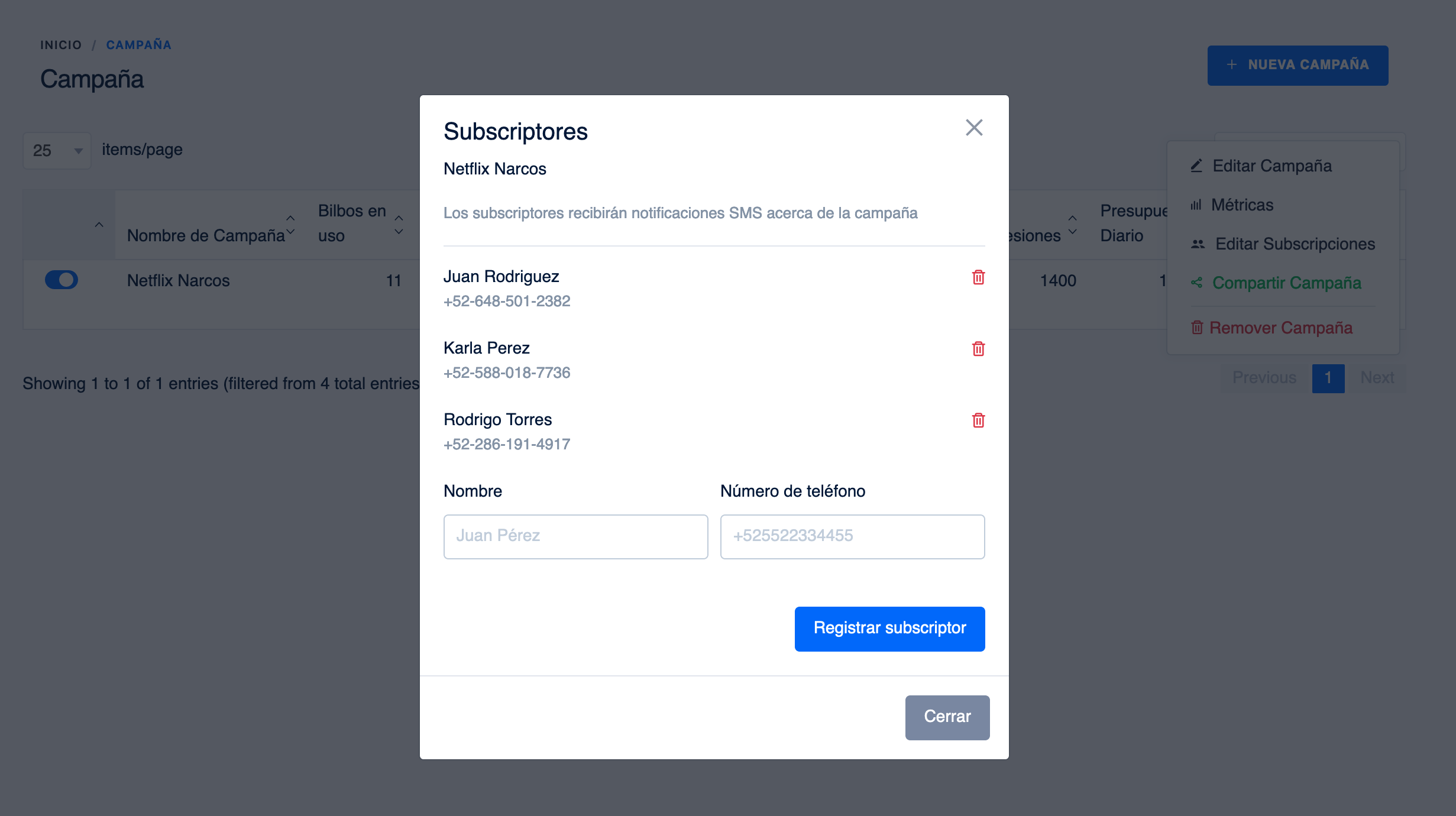Click the people icon for Editar Subscripciones
Viewport: 1456px width, 816px height.
click(x=1198, y=244)
